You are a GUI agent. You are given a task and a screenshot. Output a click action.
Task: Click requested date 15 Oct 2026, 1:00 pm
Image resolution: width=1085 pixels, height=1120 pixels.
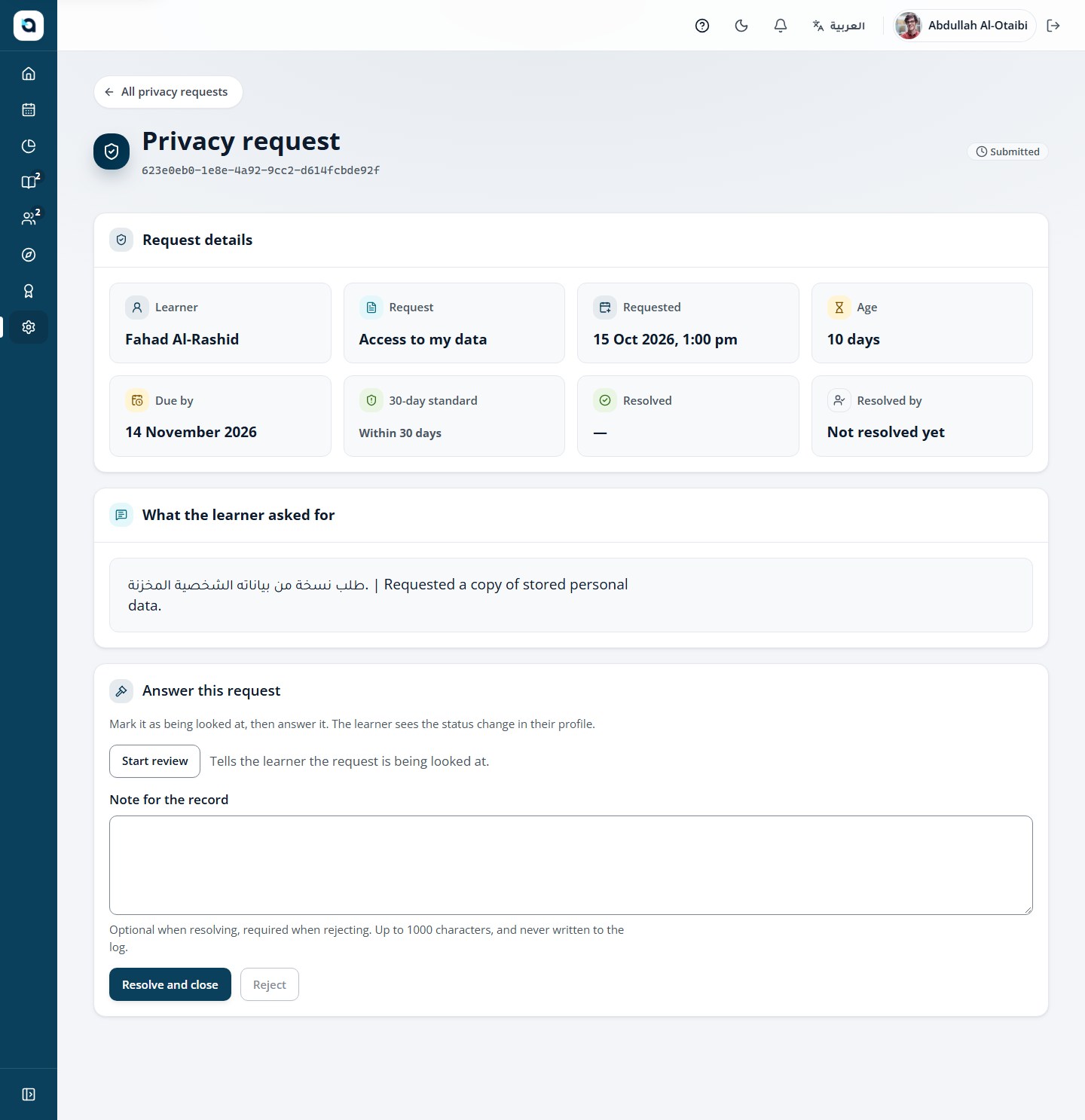tap(665, 339)
